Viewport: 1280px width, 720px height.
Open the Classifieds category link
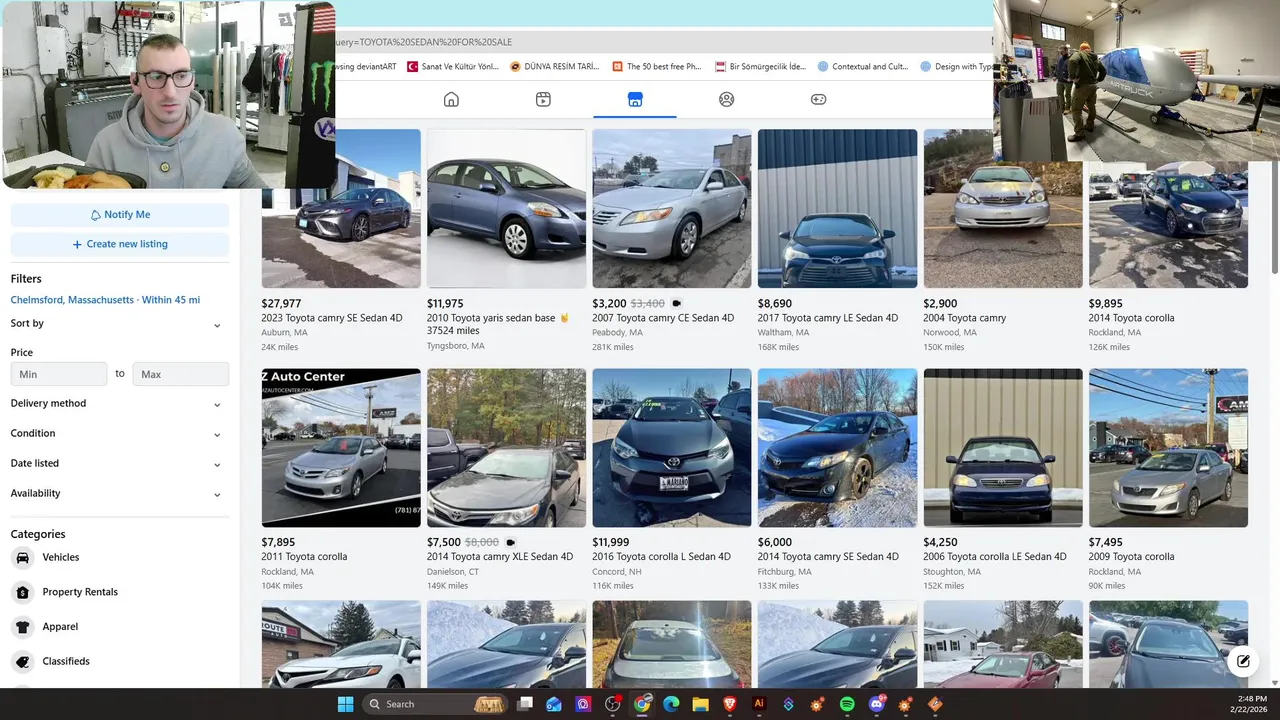[66, 661]
